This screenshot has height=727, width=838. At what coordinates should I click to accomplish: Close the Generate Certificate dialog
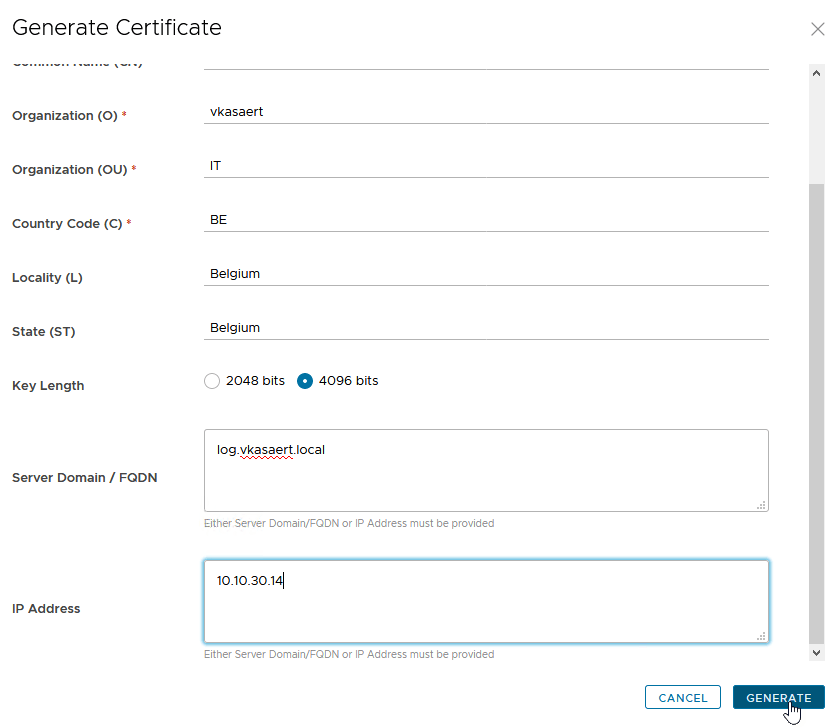point(817,29)
